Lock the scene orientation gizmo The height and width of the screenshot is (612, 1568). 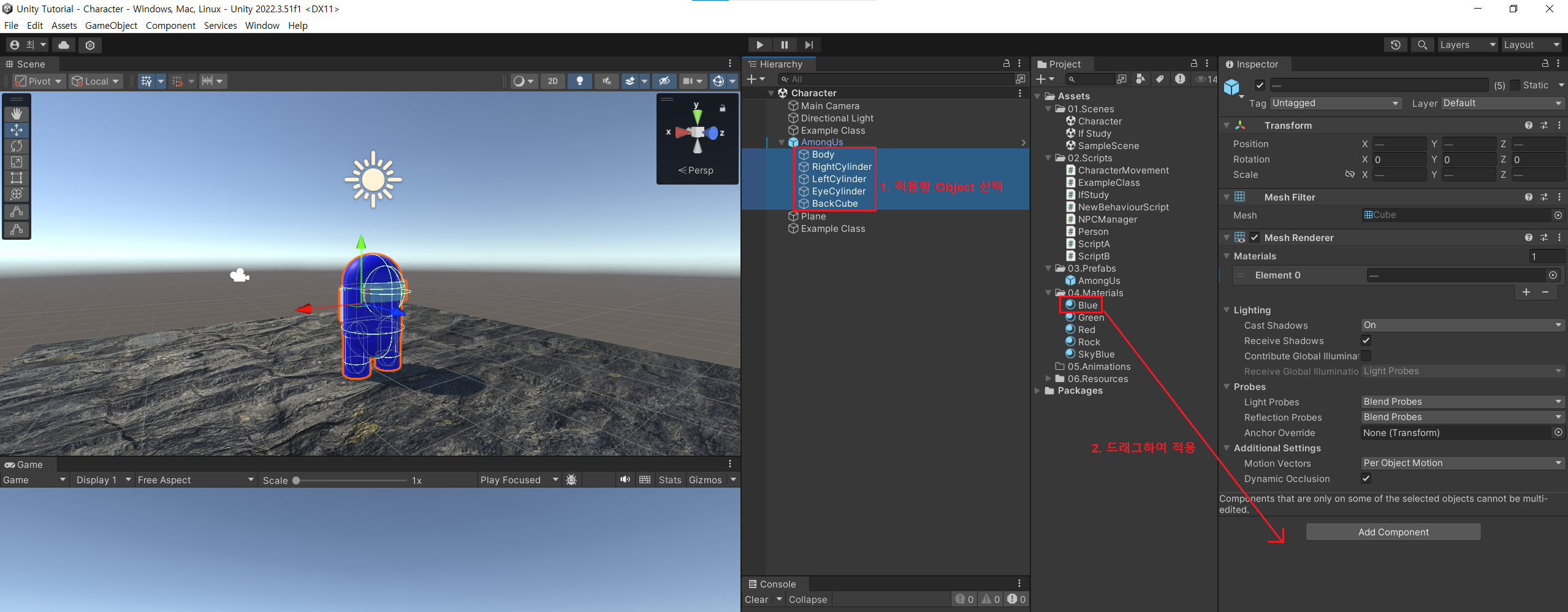click(723, 109)
